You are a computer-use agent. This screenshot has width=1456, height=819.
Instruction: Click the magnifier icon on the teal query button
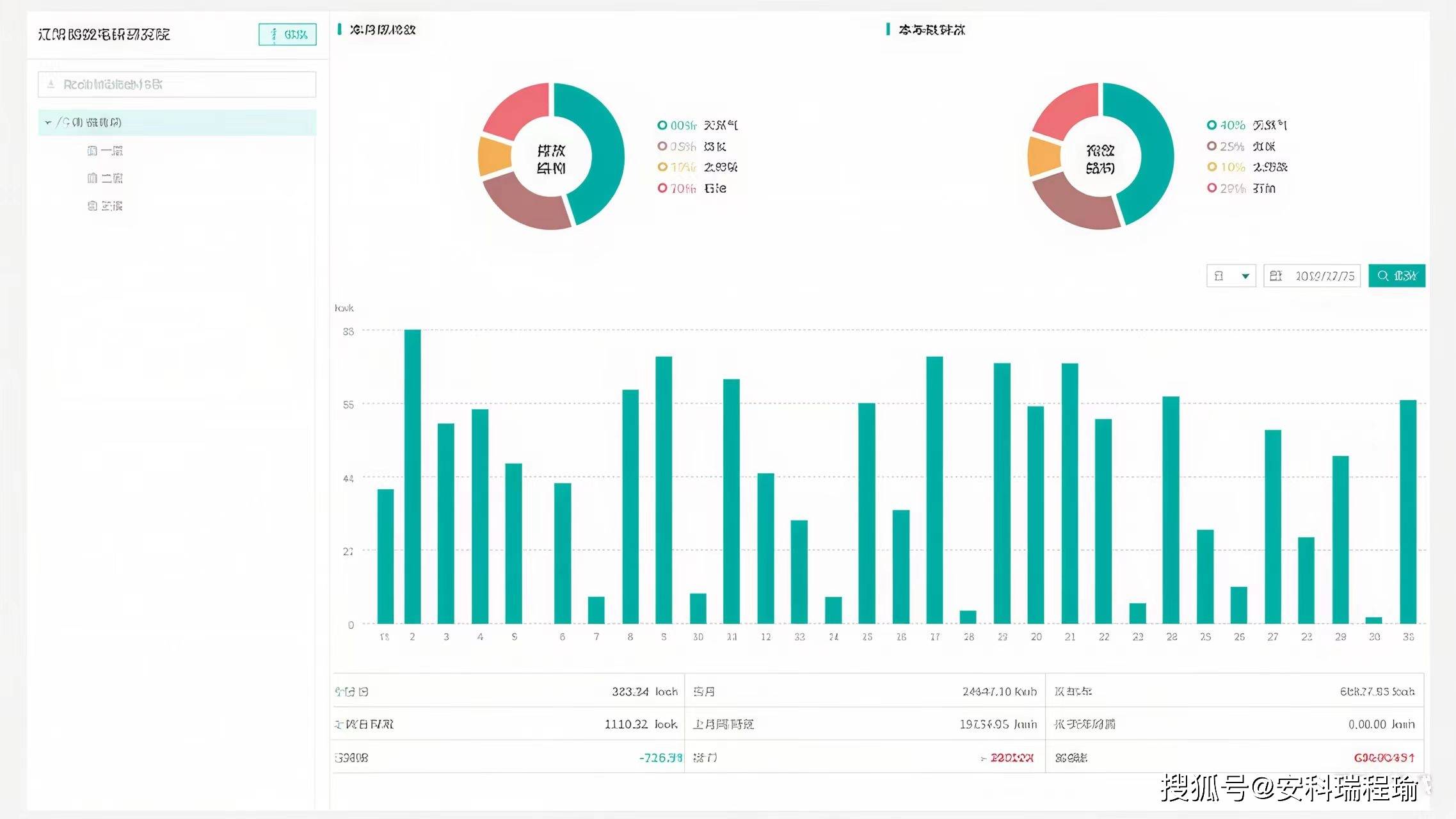(x=1382, y=276)
